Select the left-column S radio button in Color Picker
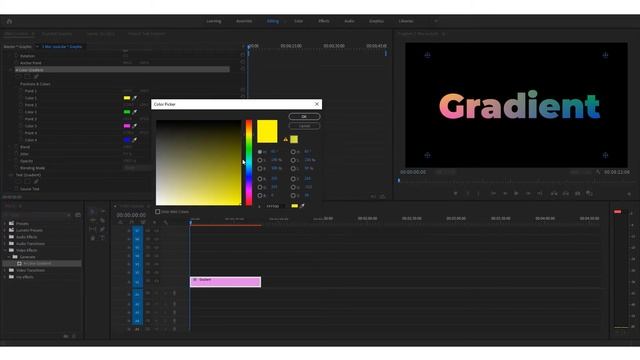The width and height of the screenshot is (640, 360). 260,160
